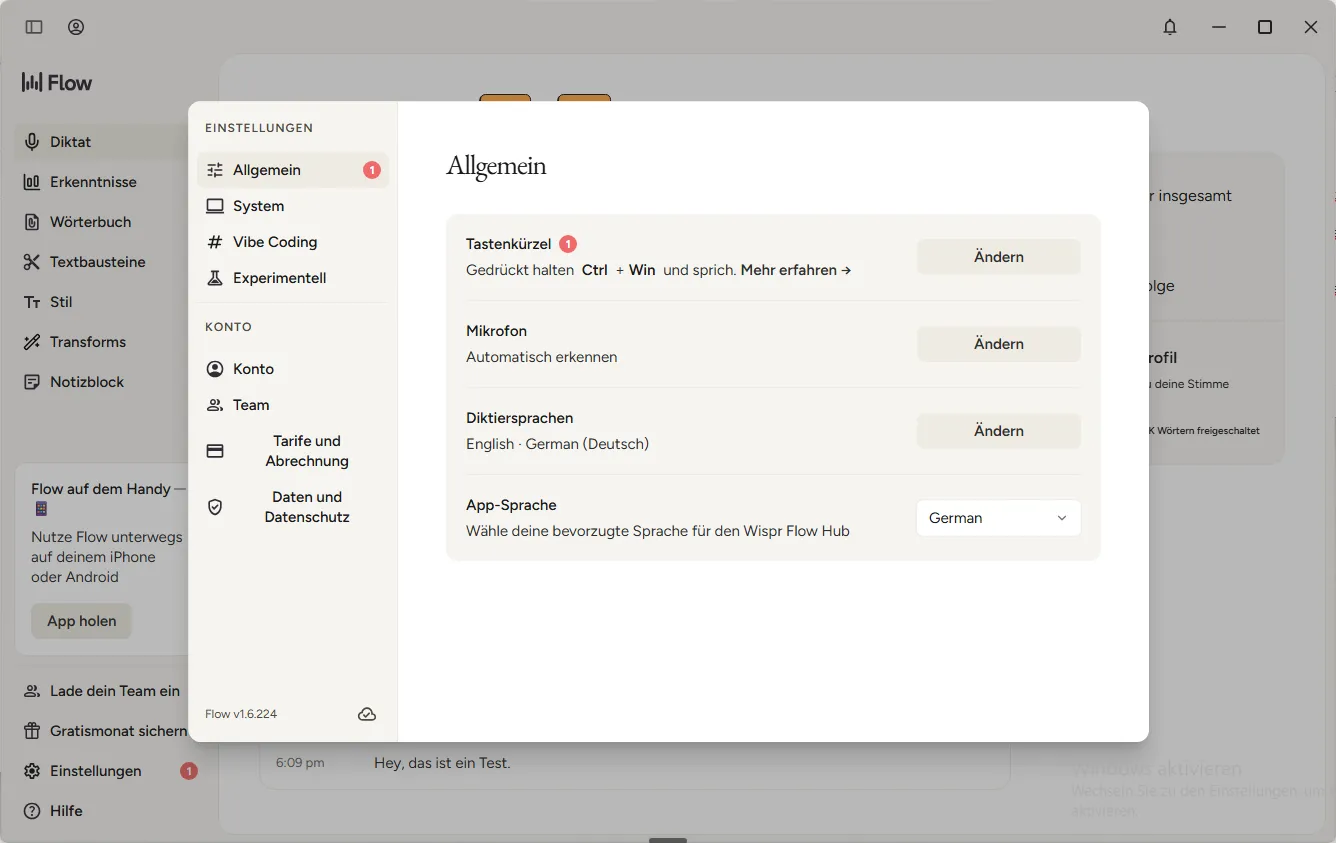Click the Flow logo in the sidebar
This screenshot has width=1336, height=843.
point(57,83)
